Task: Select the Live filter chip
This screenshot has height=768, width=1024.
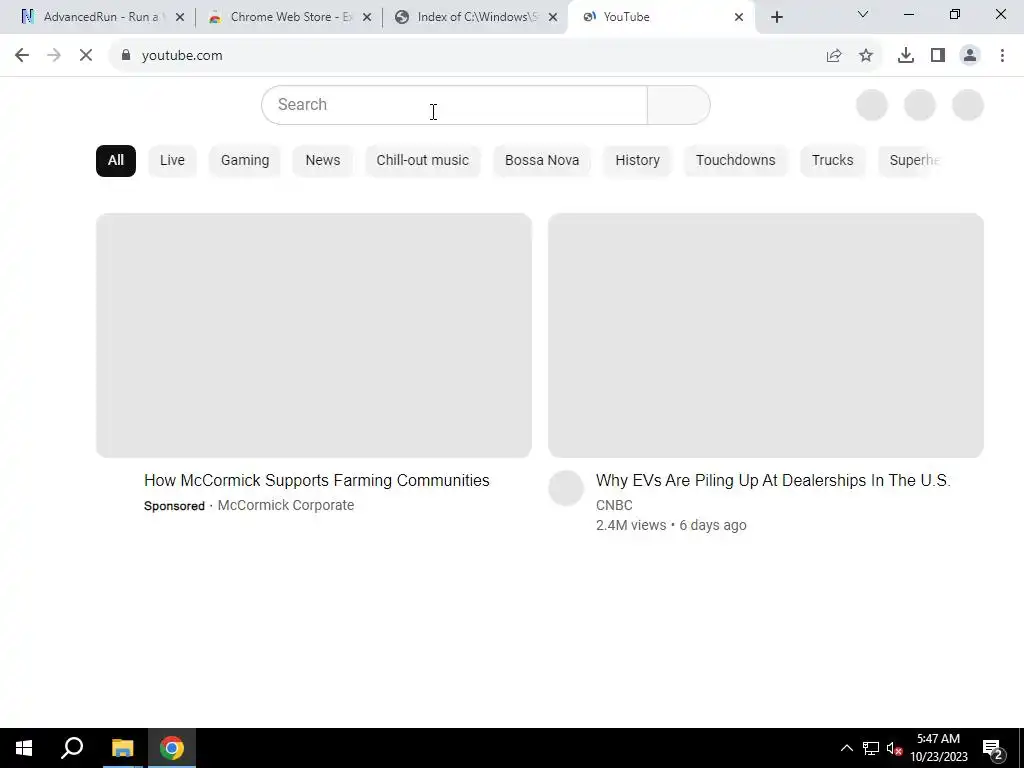Action: [172, 161]
